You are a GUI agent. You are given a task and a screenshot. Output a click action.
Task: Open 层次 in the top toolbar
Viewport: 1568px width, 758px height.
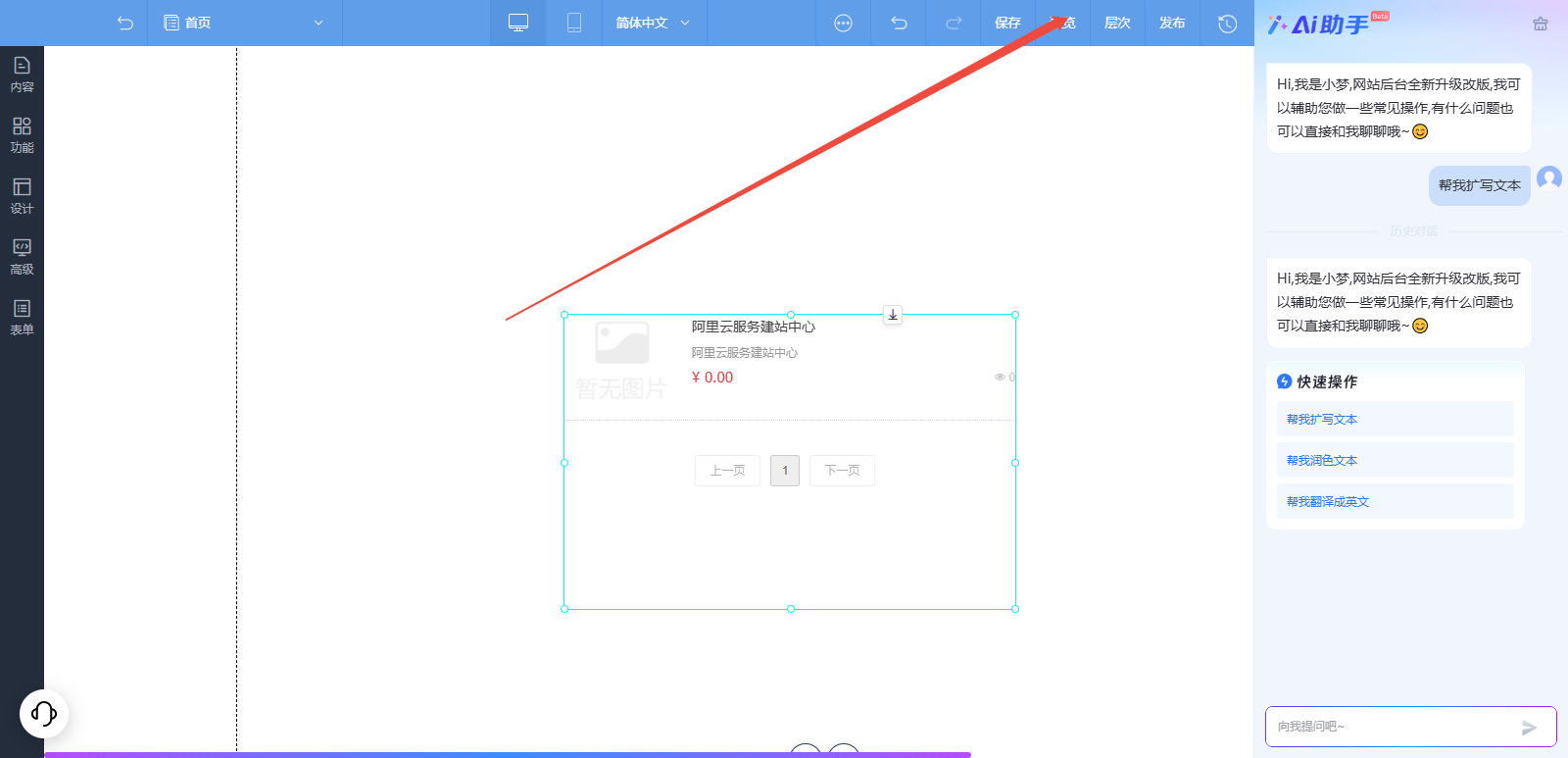[x=1117, y=23]
